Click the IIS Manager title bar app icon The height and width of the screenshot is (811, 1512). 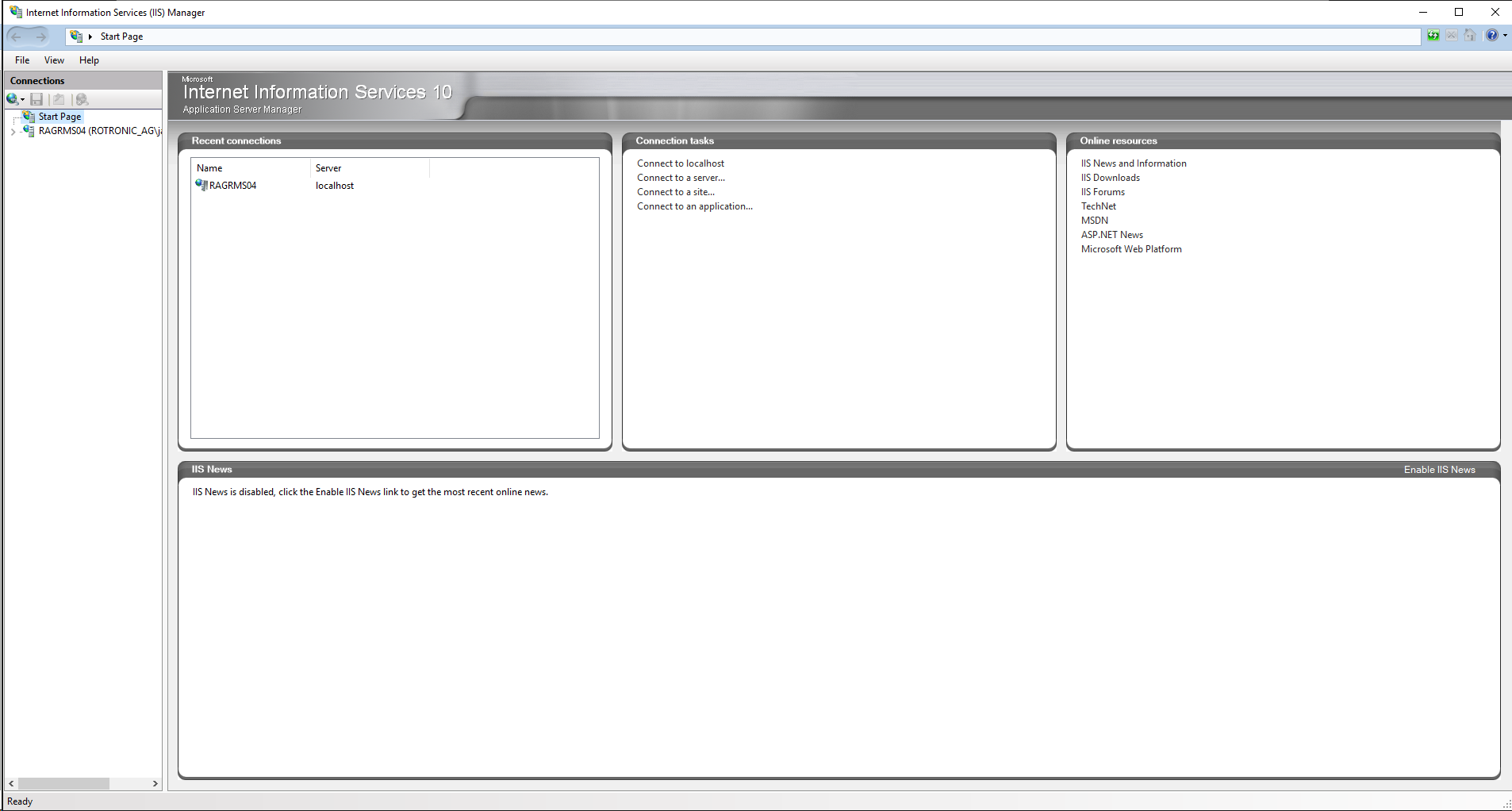[x=16, y=12]
